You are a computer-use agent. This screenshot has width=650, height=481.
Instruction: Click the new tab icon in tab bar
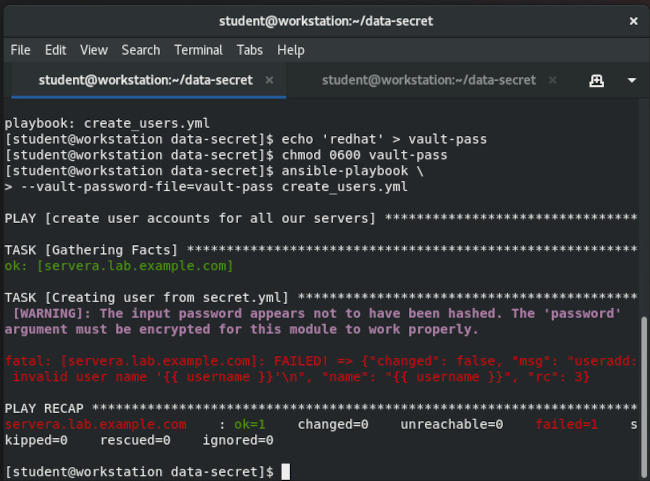pyautogui.click(x=596, y=80)
